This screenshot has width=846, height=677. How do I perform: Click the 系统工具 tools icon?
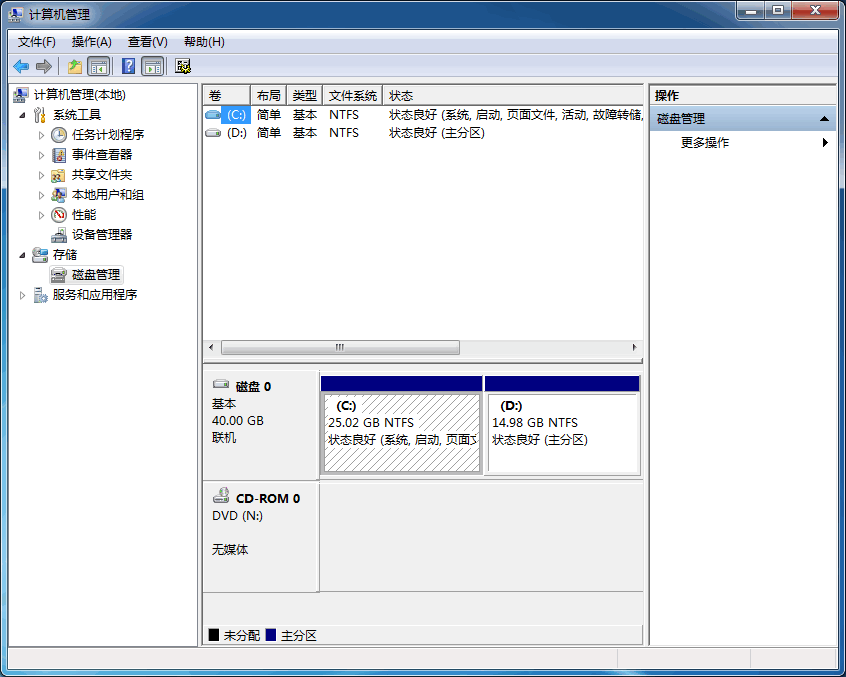tap(40, 115)
